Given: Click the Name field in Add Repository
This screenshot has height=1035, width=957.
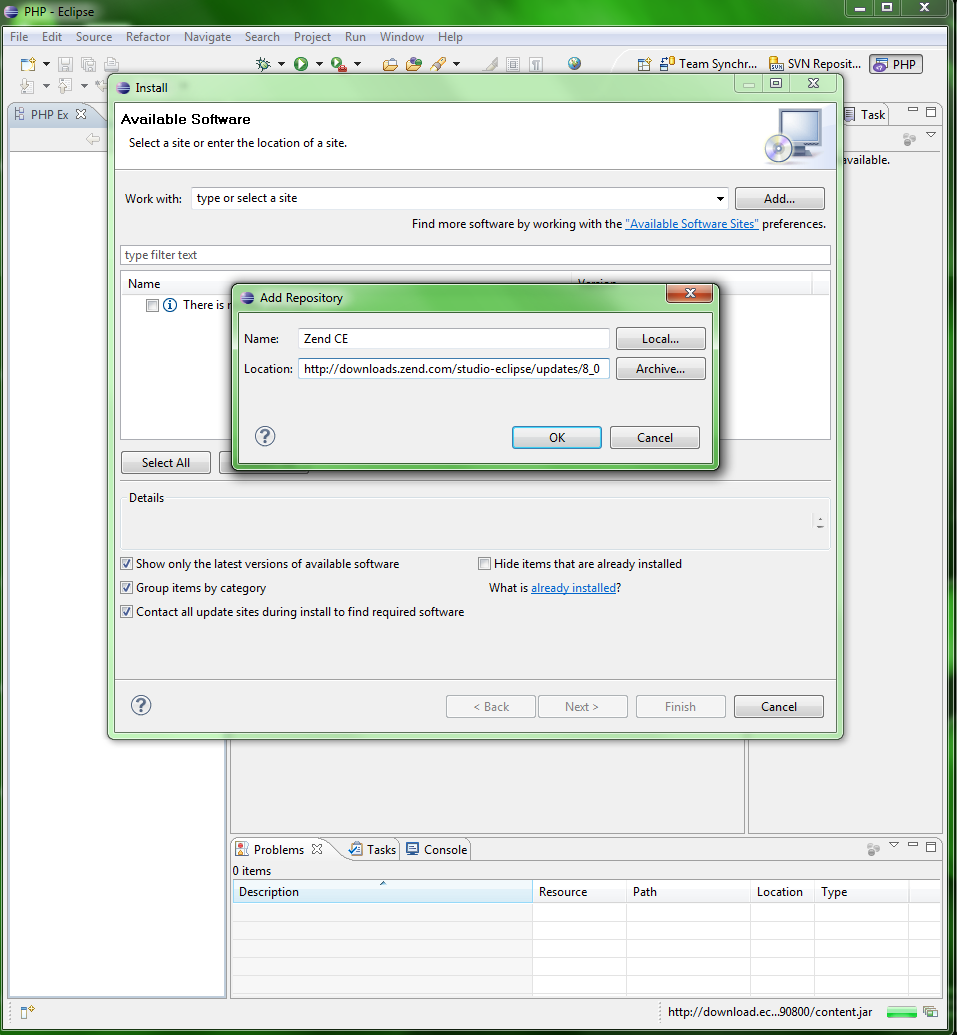Looking at the screenshot, I should [453, 339].
